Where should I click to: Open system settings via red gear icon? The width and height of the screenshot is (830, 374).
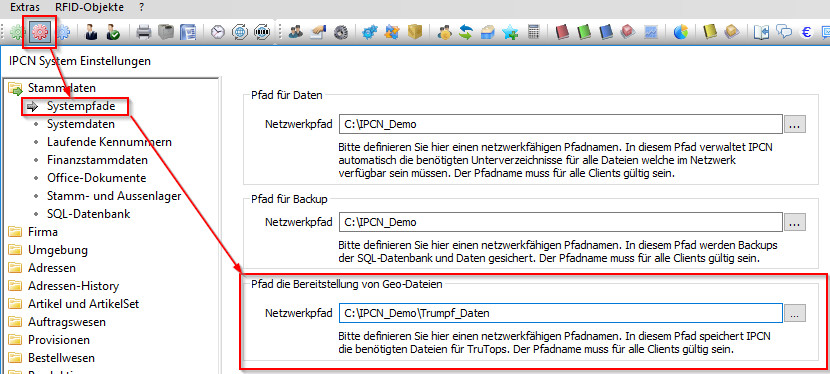pos(39,32)
